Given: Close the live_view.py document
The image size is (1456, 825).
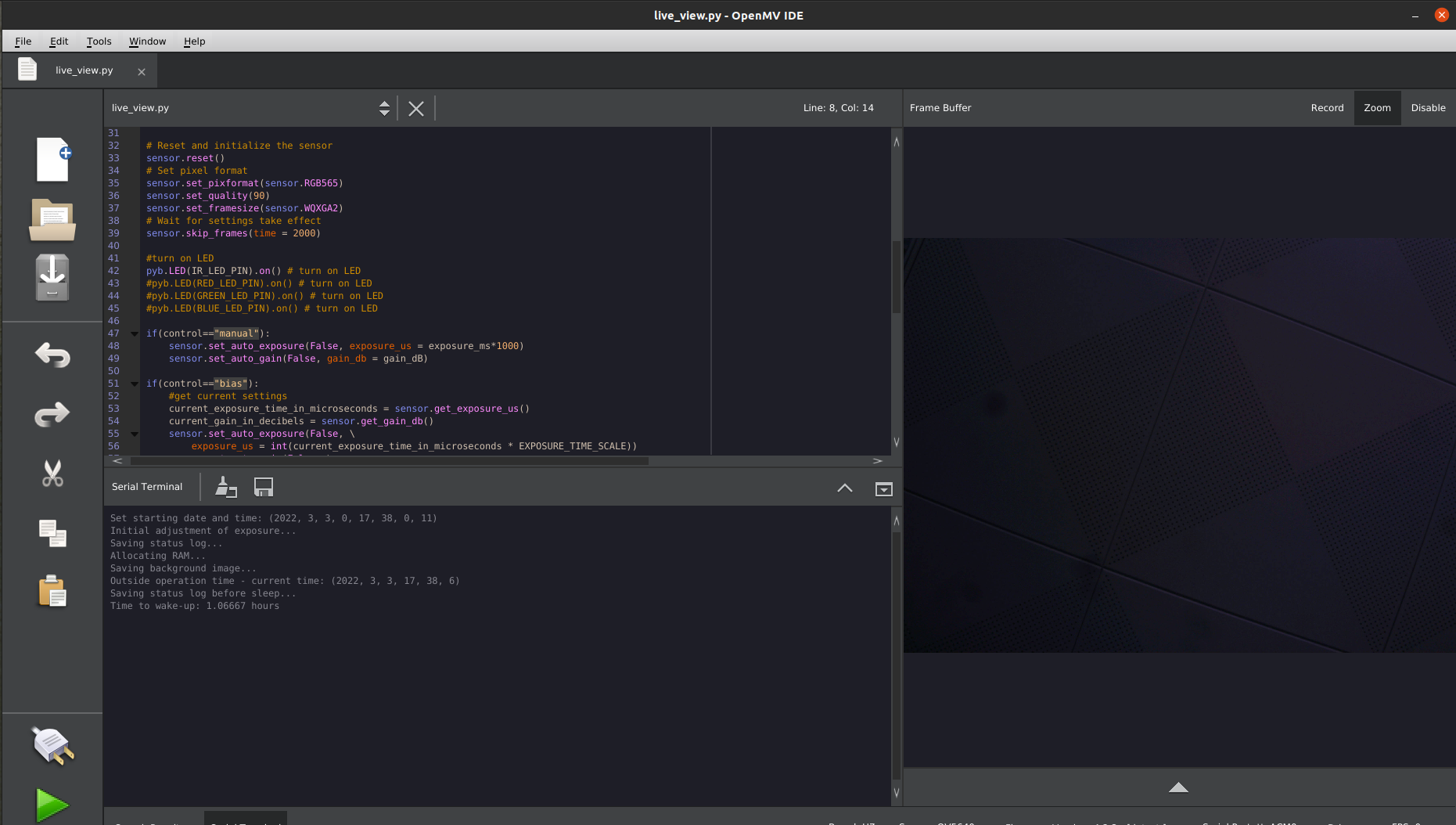Looking at the screenshot, I should (x=141, y=70).
